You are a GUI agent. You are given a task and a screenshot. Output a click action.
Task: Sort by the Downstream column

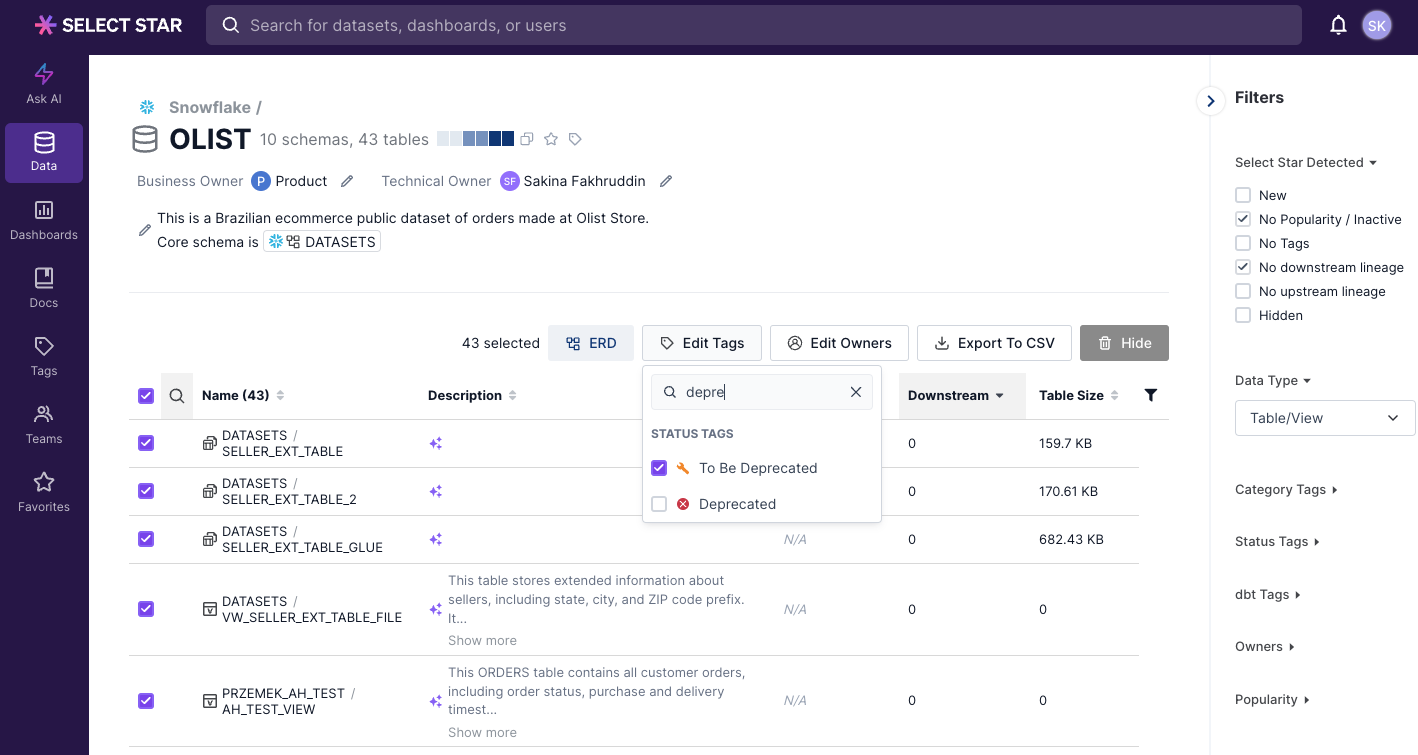[x=956, y=395]
